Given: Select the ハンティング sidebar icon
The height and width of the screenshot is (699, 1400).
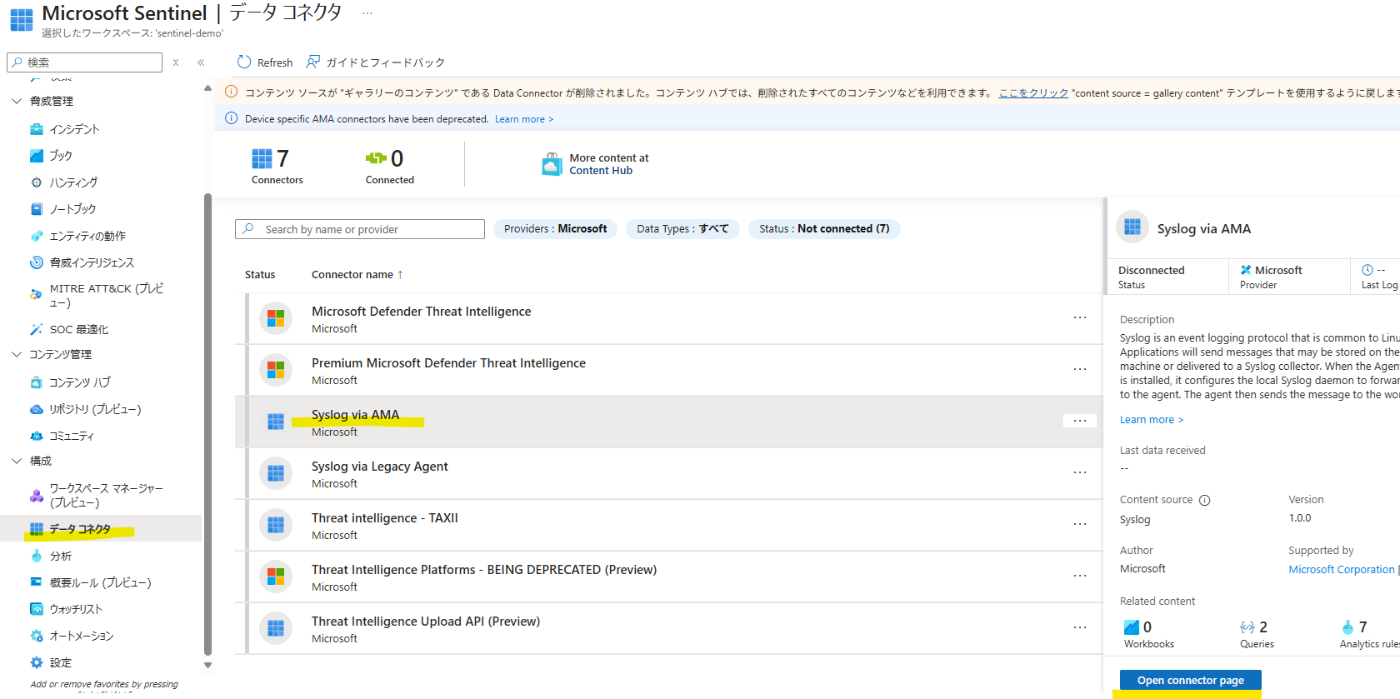Looking at the screenshot, I should [37, 183].
